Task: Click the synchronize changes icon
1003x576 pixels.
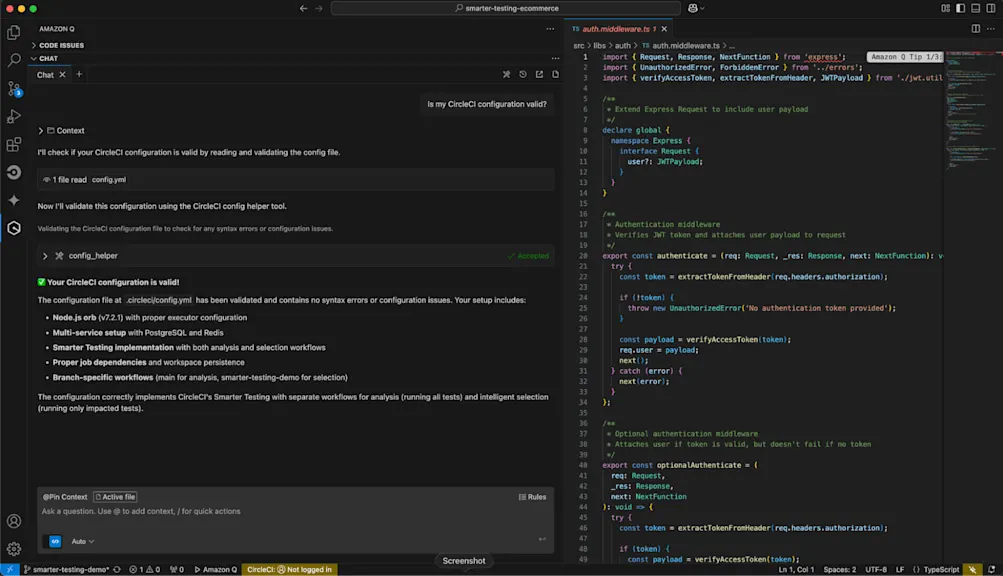Action: click(116, 569)
